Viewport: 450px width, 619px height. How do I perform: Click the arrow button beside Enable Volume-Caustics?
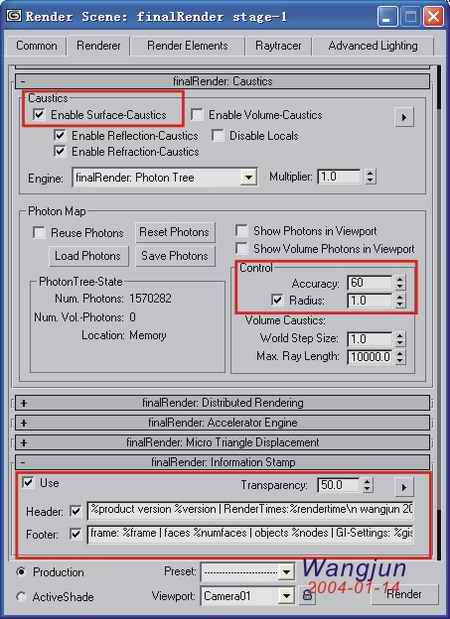(404, 117)
